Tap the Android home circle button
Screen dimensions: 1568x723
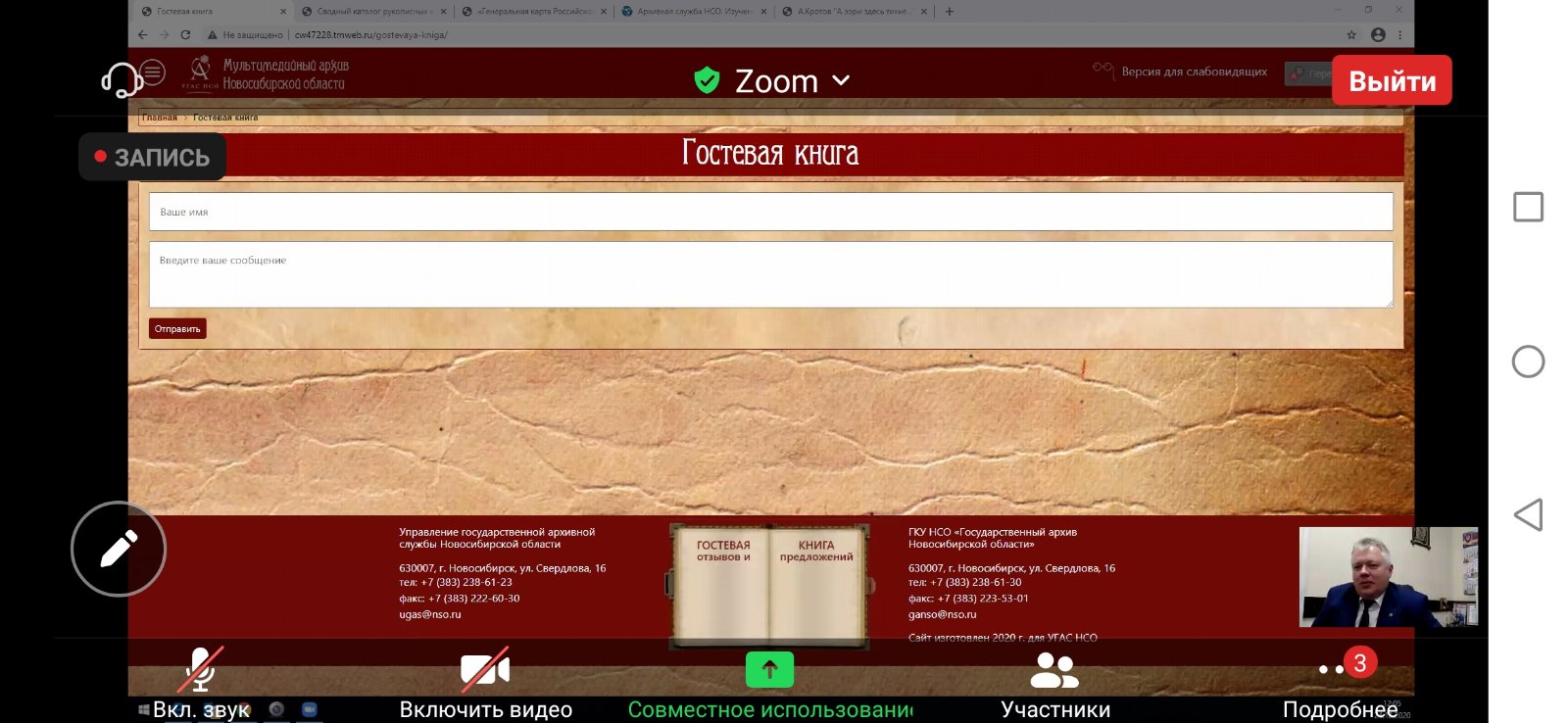pos(1528,361)
